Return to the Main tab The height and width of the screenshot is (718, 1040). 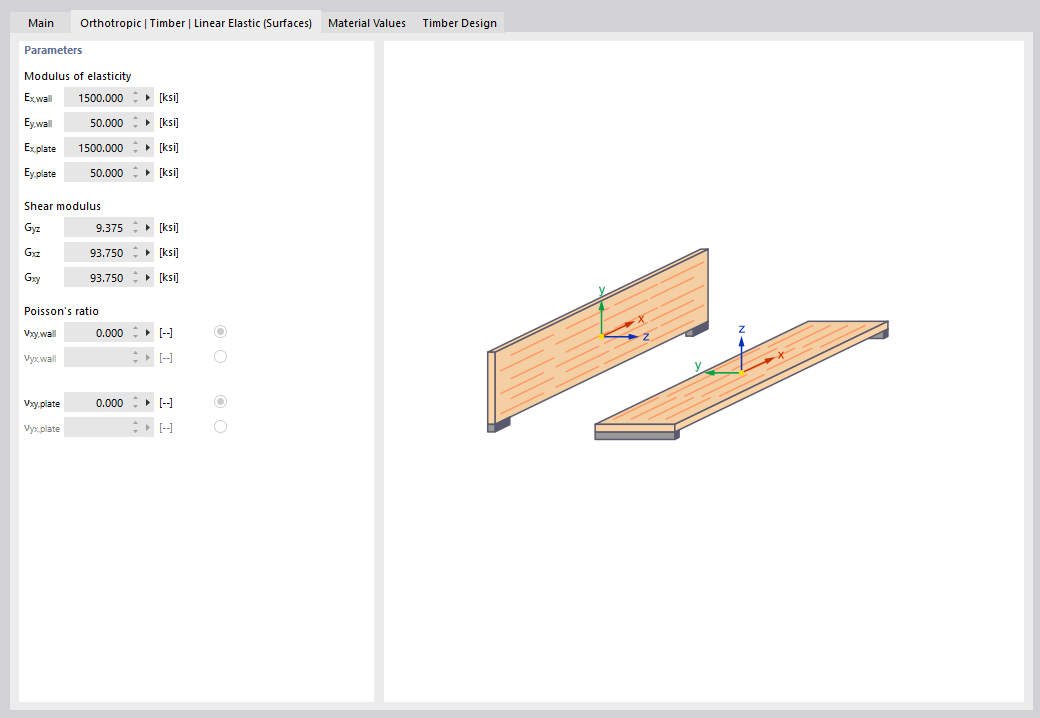[40, 22]
